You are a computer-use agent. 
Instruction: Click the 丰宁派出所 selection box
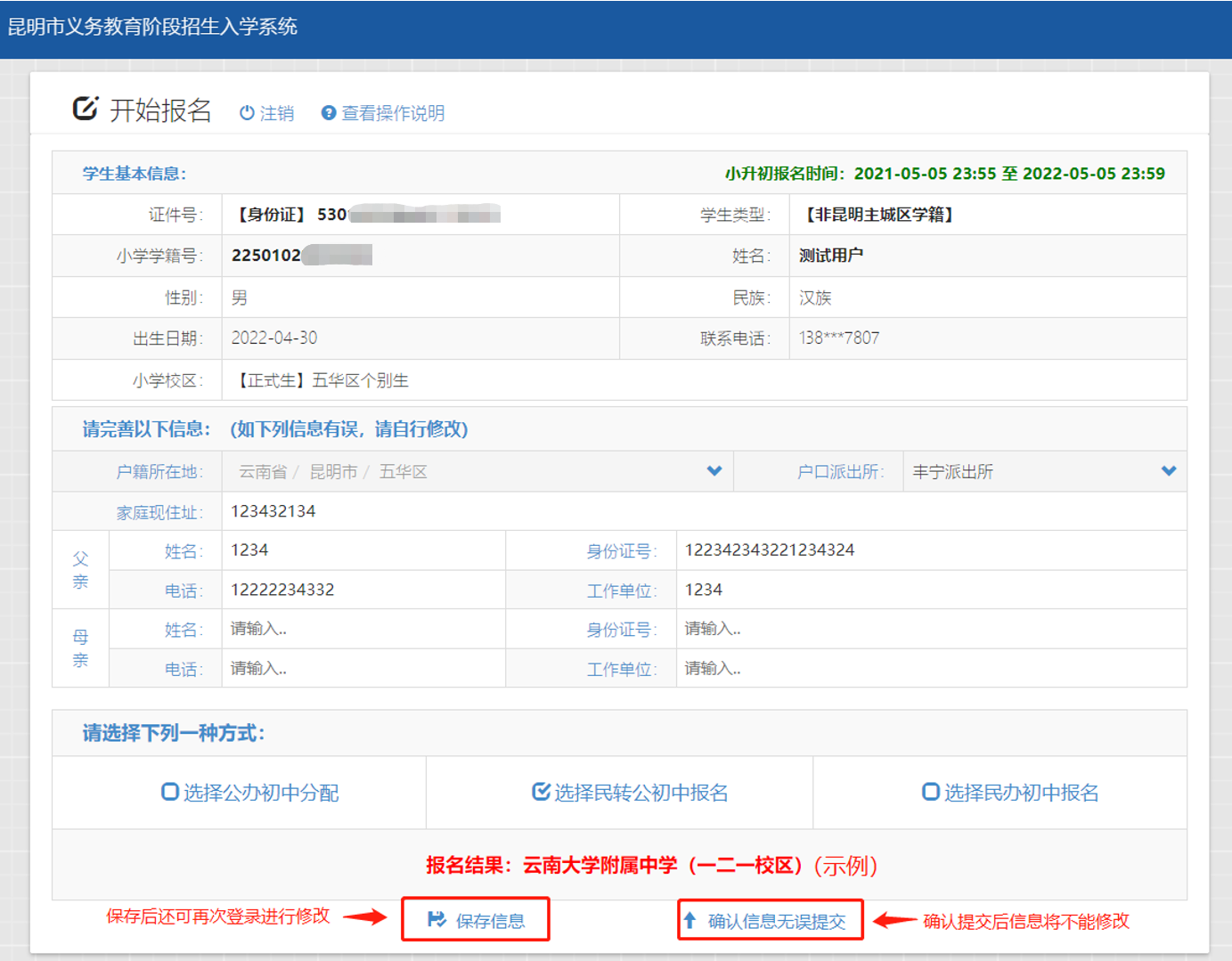pyautogui.click(x=1033, y=471)
